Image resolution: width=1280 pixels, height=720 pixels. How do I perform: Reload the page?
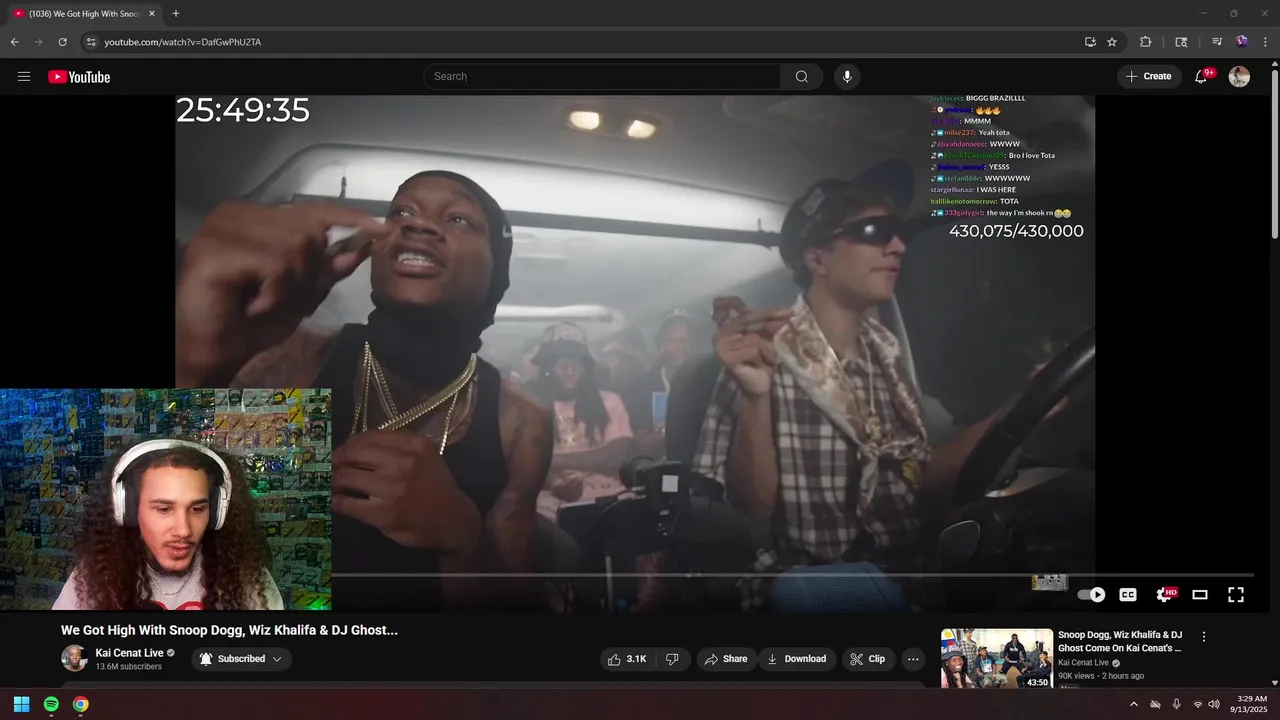coord(62,42)
